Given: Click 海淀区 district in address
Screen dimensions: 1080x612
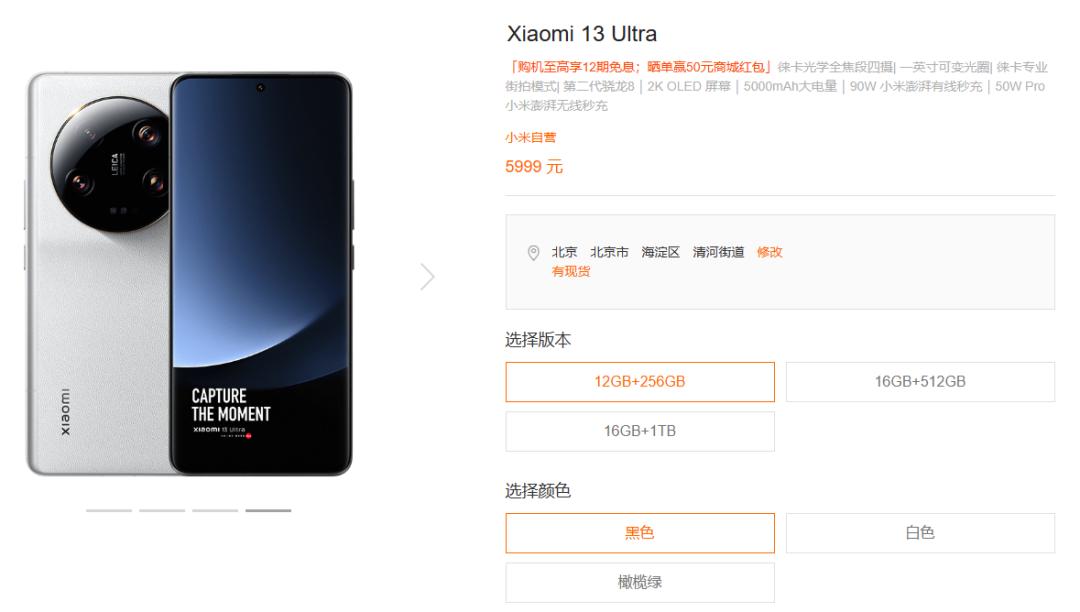Looking at the screenshot, I should (x=661, y=252).
